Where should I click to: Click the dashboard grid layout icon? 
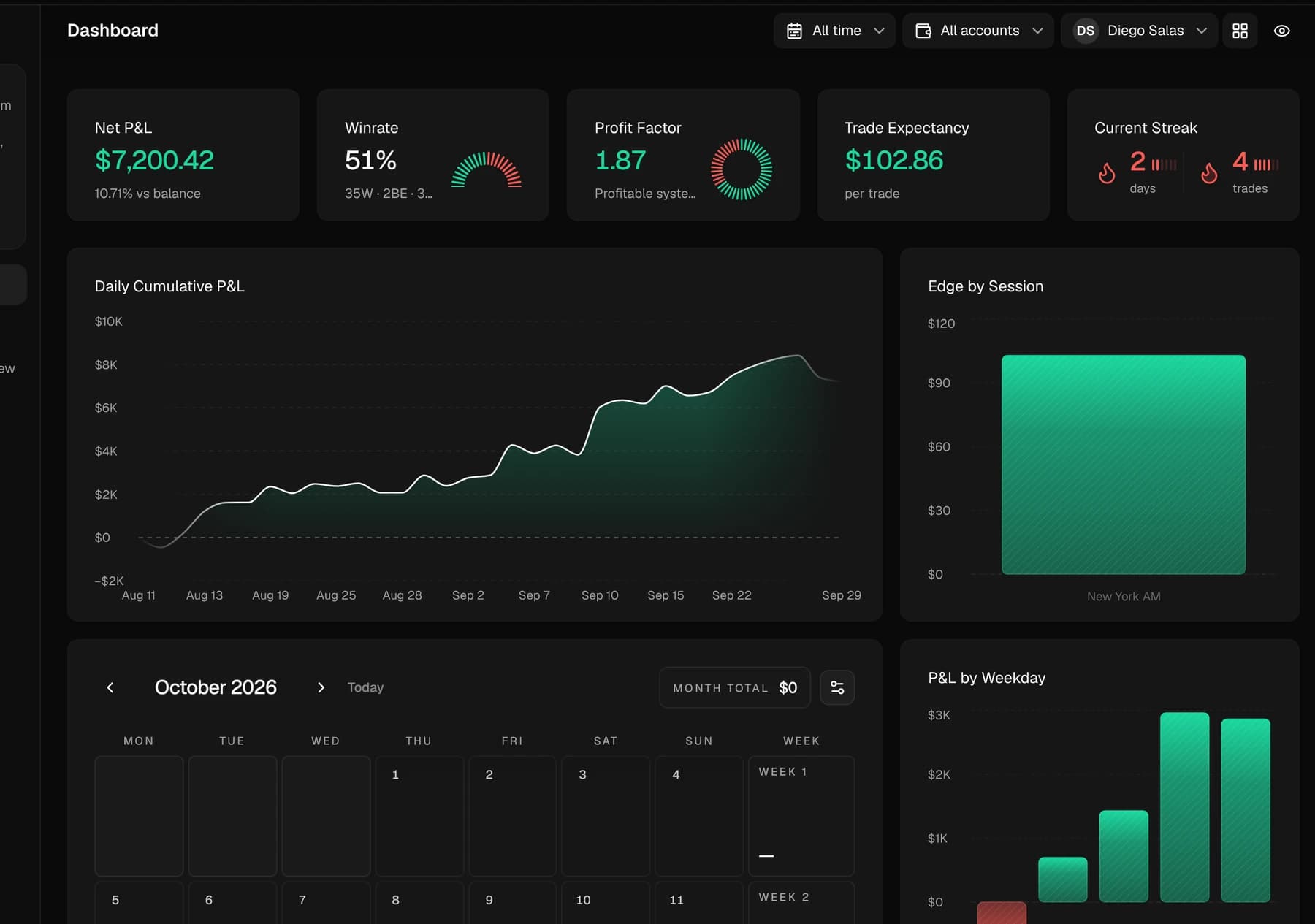(1240, 31)
